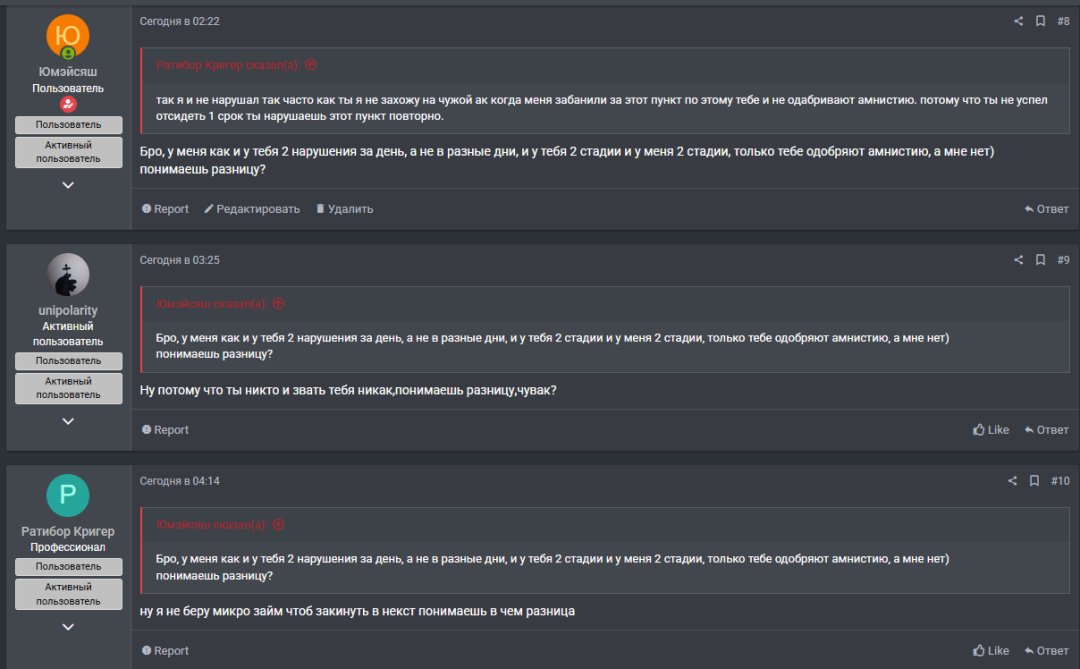Viewport: 1080px width, 669px height.
Task: Delete post #8 with Удалить
Action: pyautogui.click(x=344, y=209)
